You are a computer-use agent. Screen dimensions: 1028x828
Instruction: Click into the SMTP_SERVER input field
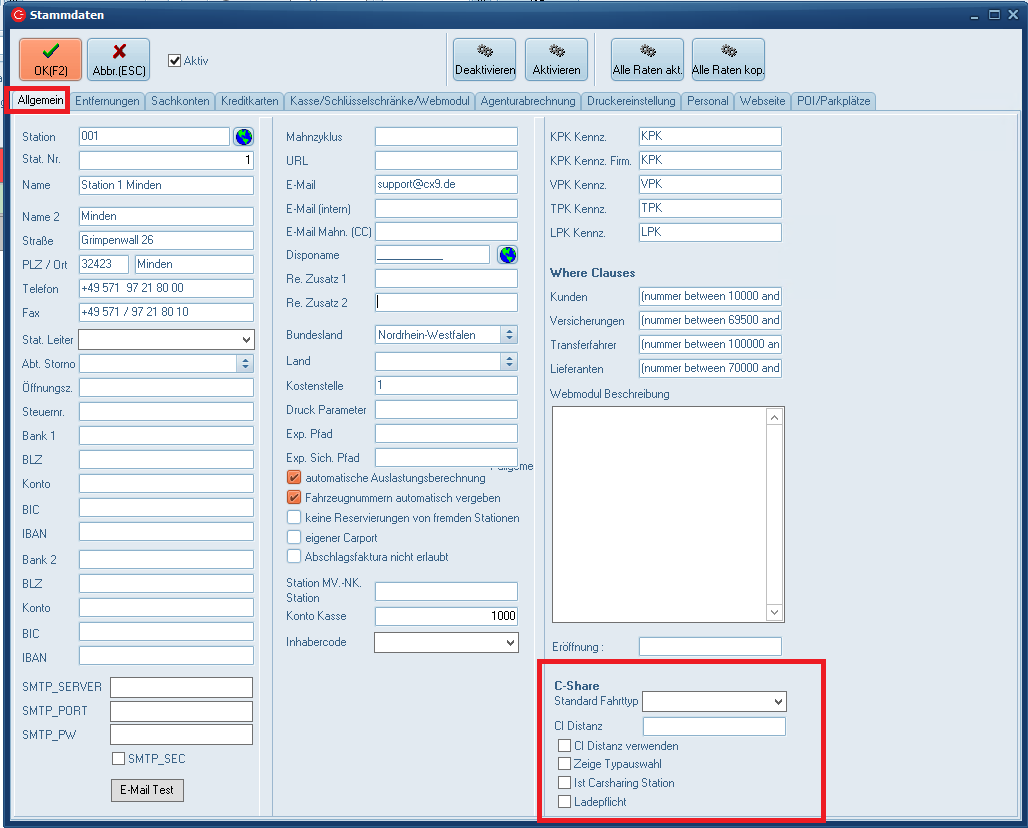pos(181,687)
